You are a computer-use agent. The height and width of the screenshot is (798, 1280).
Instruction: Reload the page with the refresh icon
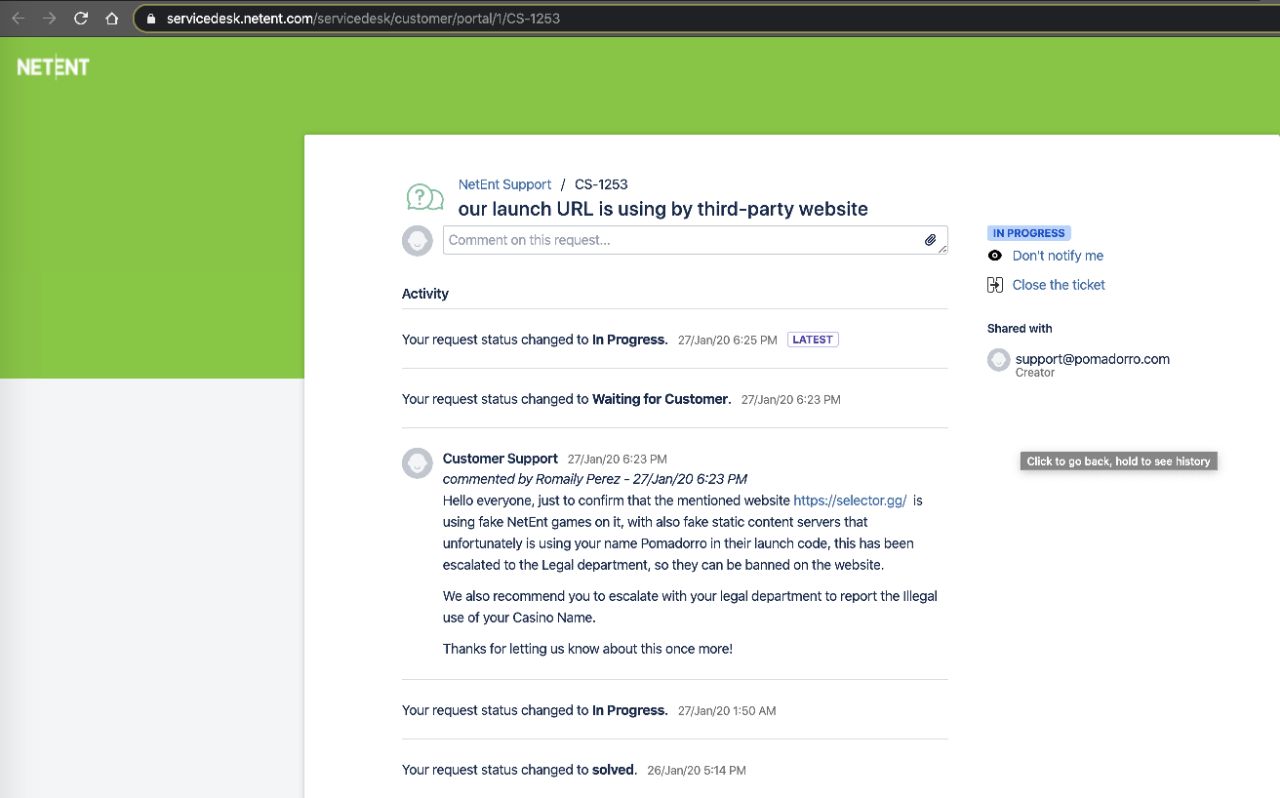point(81,18)
